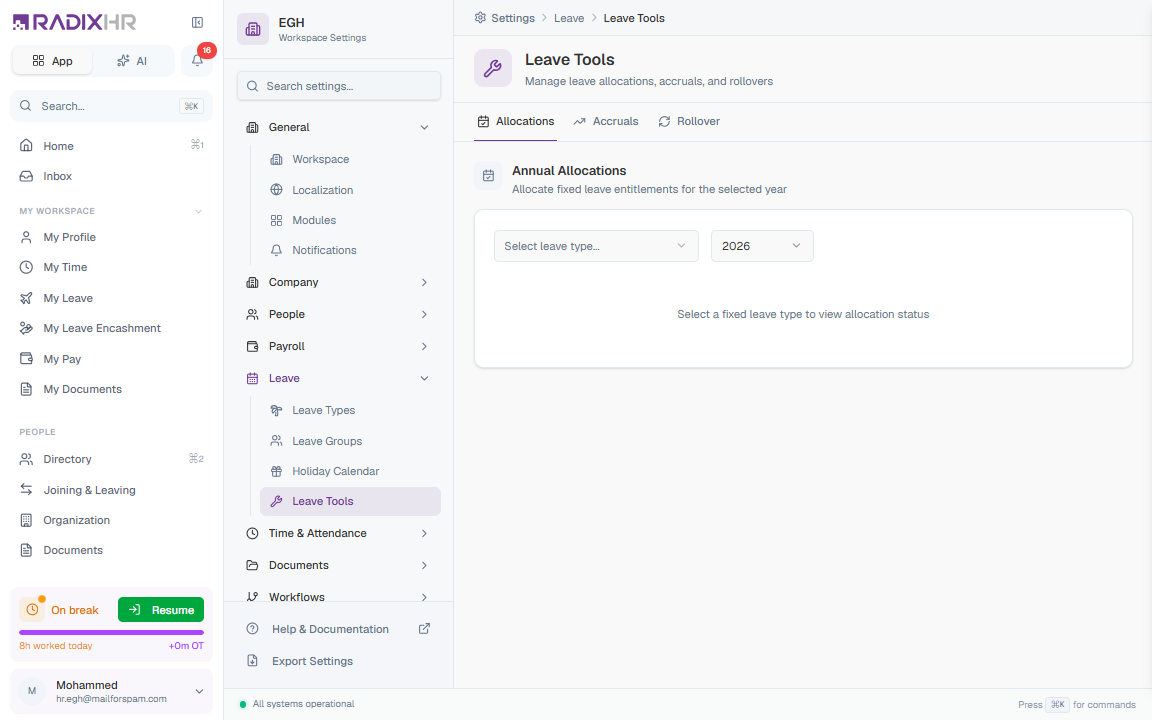Switch to the Rollover tab

[x=688, y=121]
